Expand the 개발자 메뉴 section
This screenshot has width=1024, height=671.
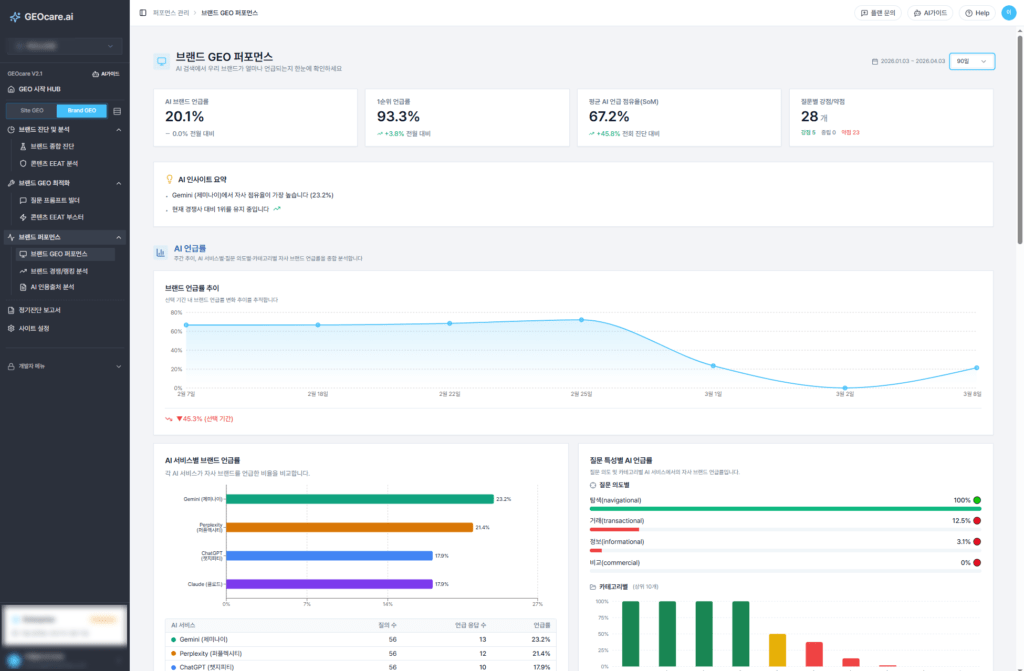coord(119,366)
